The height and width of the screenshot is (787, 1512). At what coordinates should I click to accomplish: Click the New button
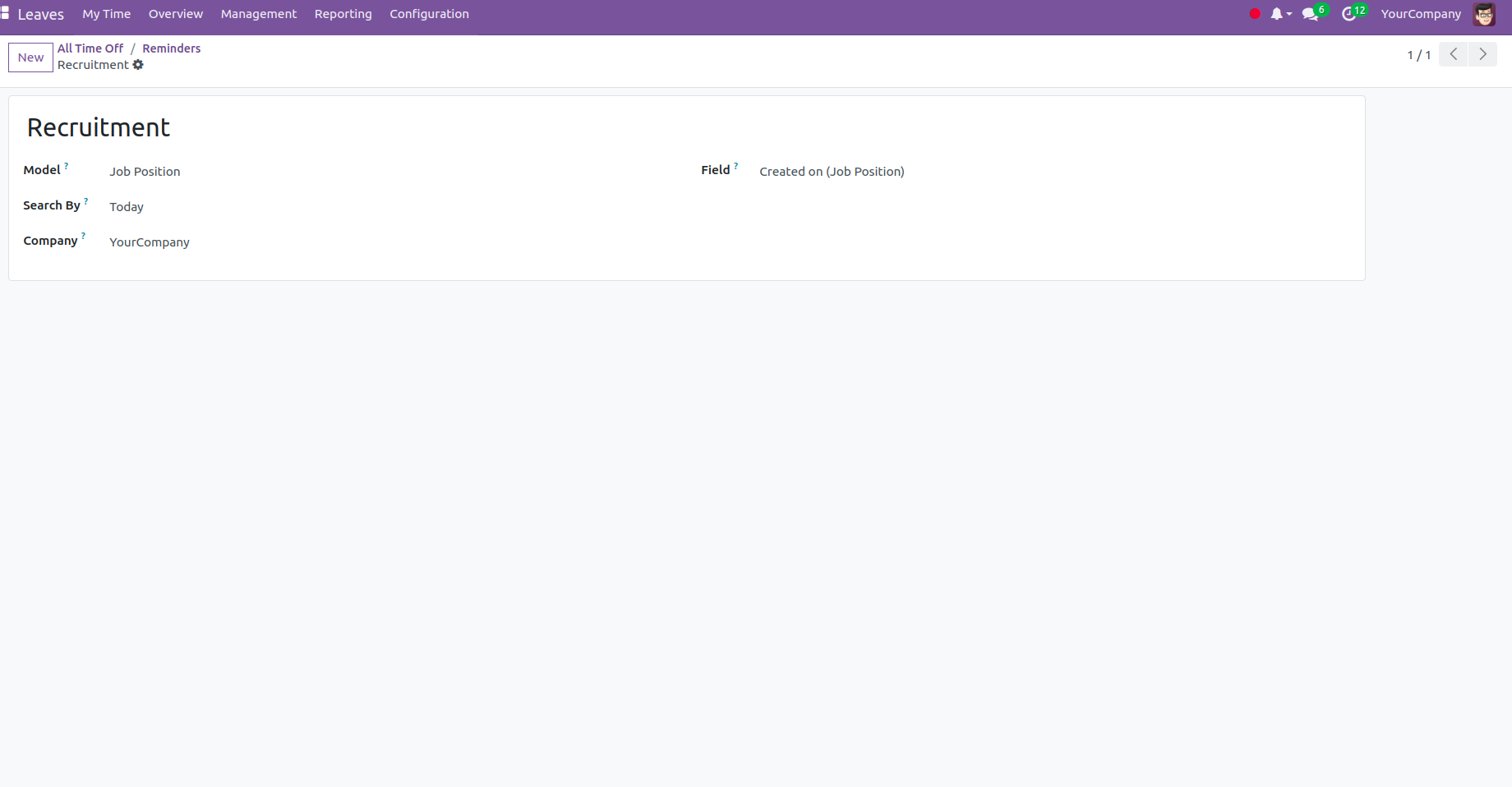(x=30, y=58)
